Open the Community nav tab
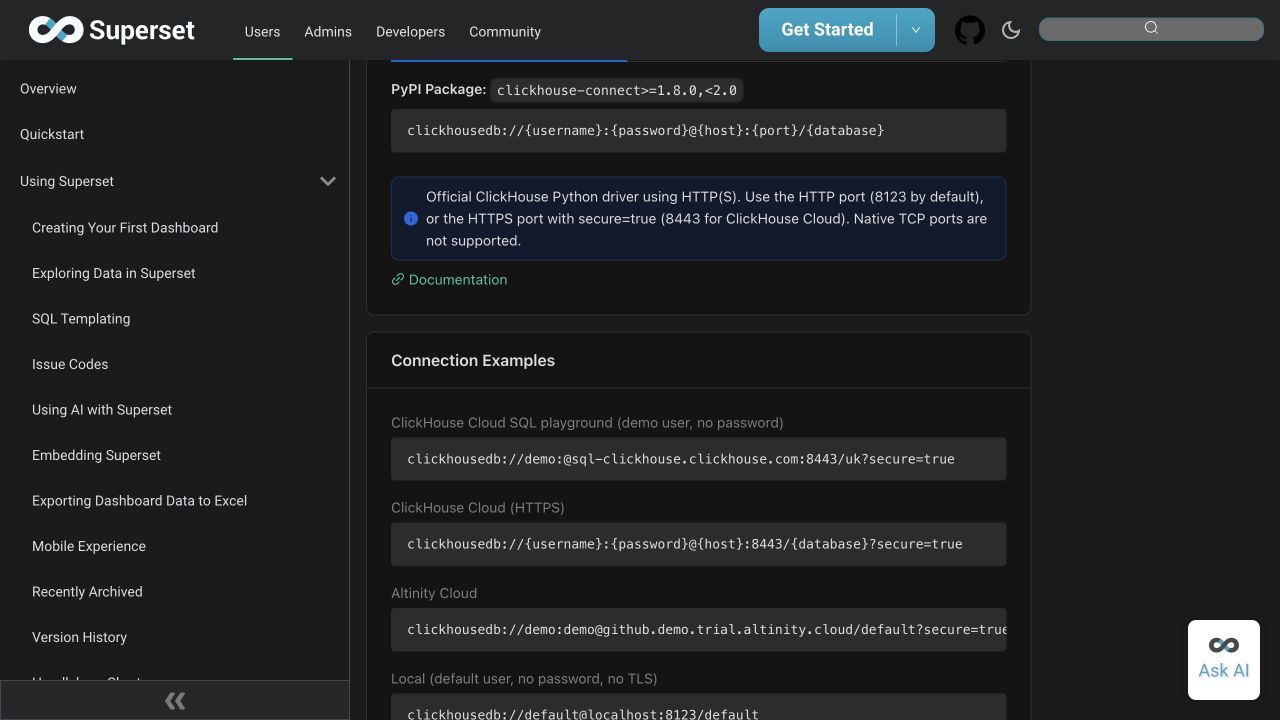This screenshot has width=1280, height=720. point(505,31)
